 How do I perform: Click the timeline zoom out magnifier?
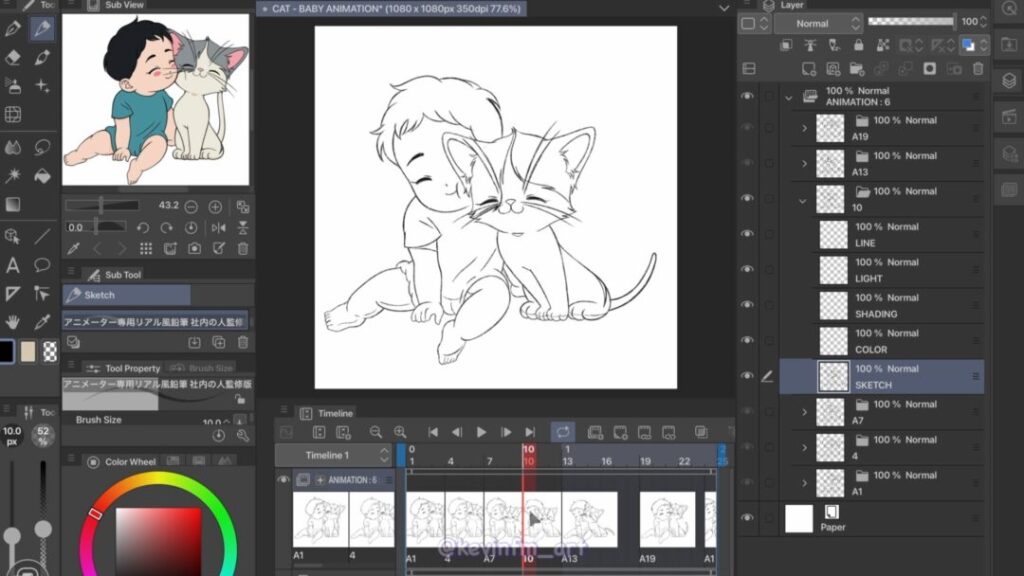tap(376, 432)
